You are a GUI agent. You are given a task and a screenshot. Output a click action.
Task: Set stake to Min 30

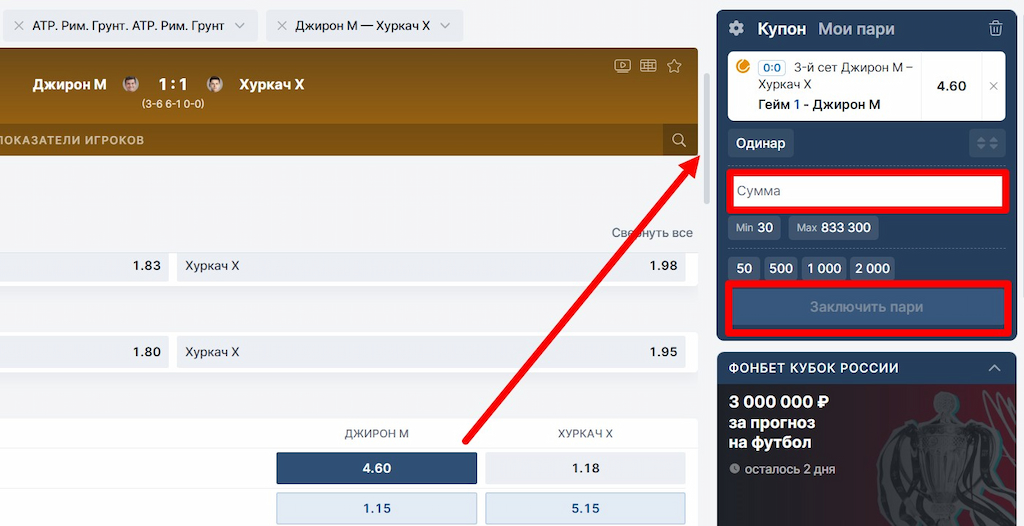pos(754,228)
